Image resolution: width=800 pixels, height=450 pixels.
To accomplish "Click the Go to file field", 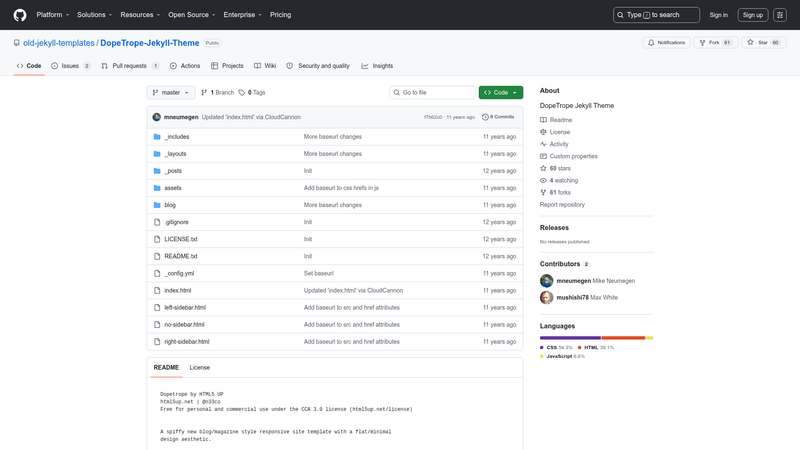I will coord(432,92).
